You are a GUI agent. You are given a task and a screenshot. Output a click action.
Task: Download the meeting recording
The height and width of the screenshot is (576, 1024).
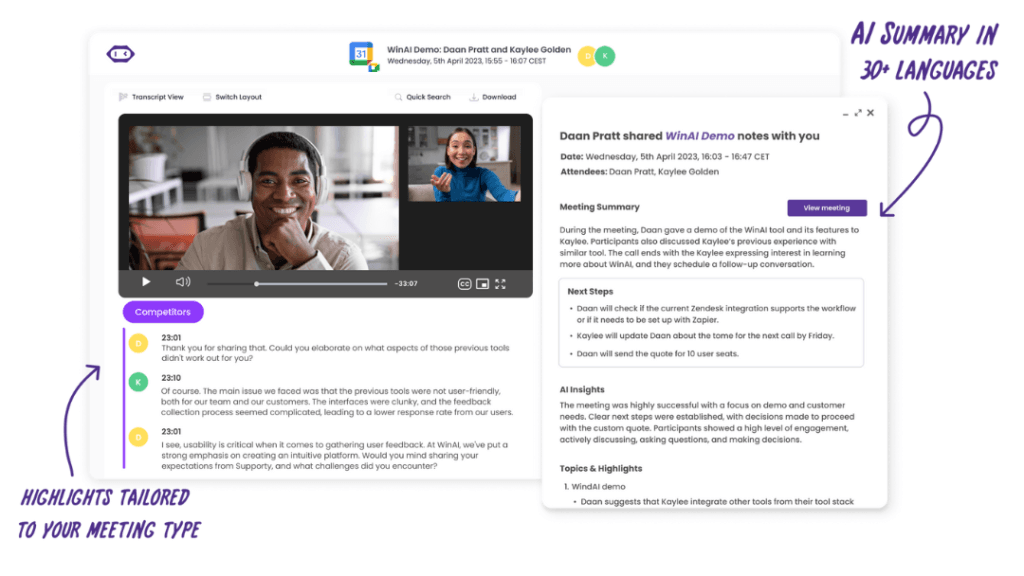(492, 97)
